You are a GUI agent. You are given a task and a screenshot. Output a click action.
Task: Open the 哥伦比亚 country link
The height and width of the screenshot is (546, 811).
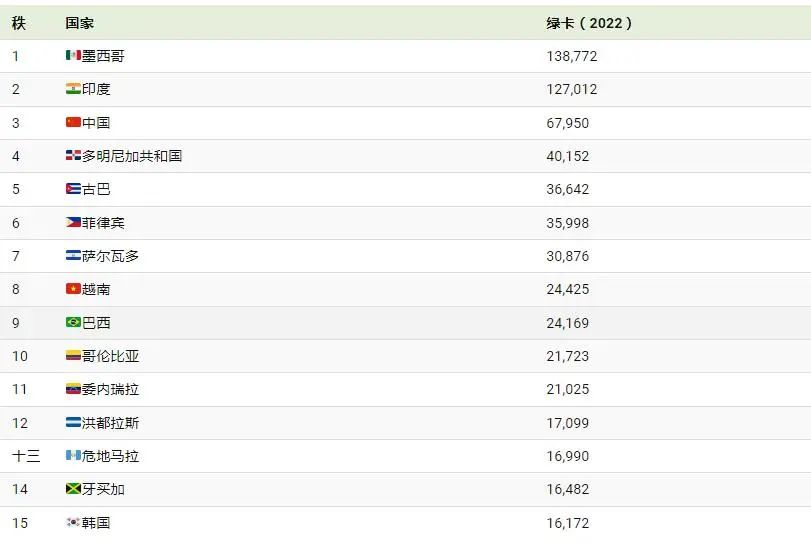pos(110,356)
